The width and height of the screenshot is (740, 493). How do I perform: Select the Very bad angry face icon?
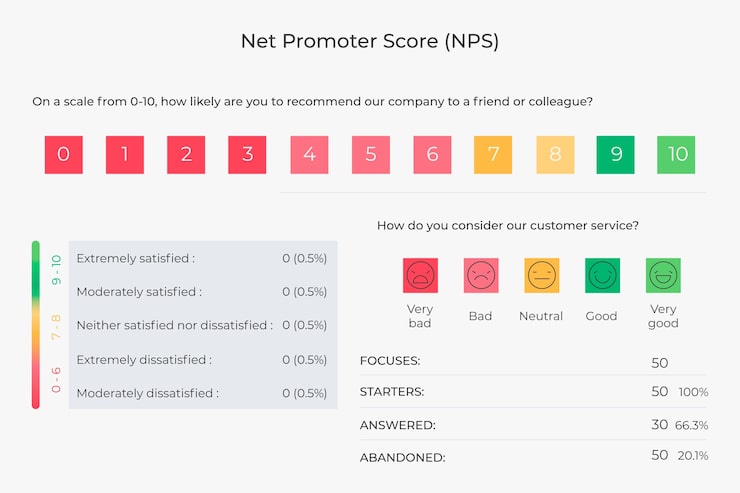420,275
